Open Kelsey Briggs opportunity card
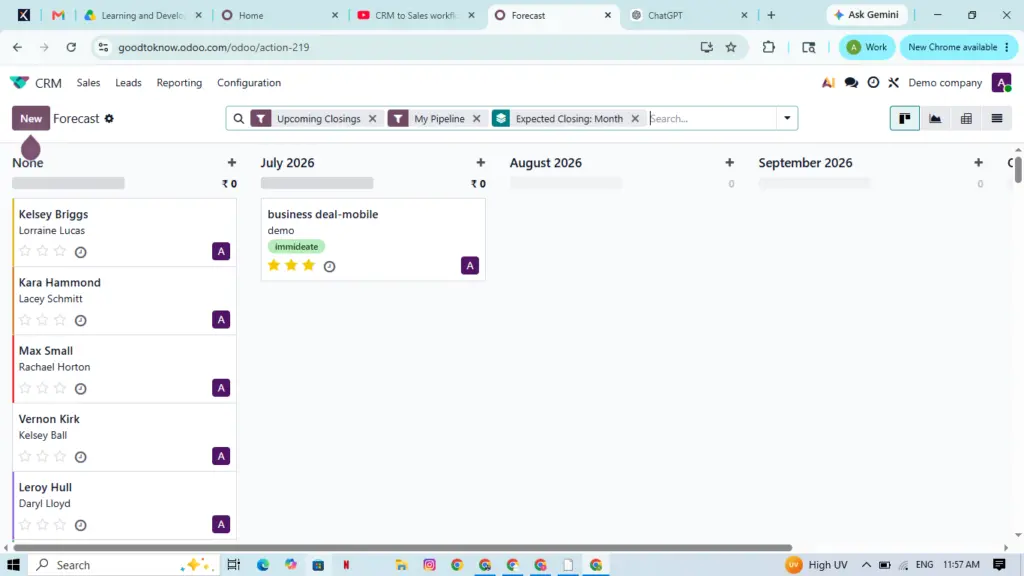Screen dimensions: 1024x576 [x=124, y=232]
